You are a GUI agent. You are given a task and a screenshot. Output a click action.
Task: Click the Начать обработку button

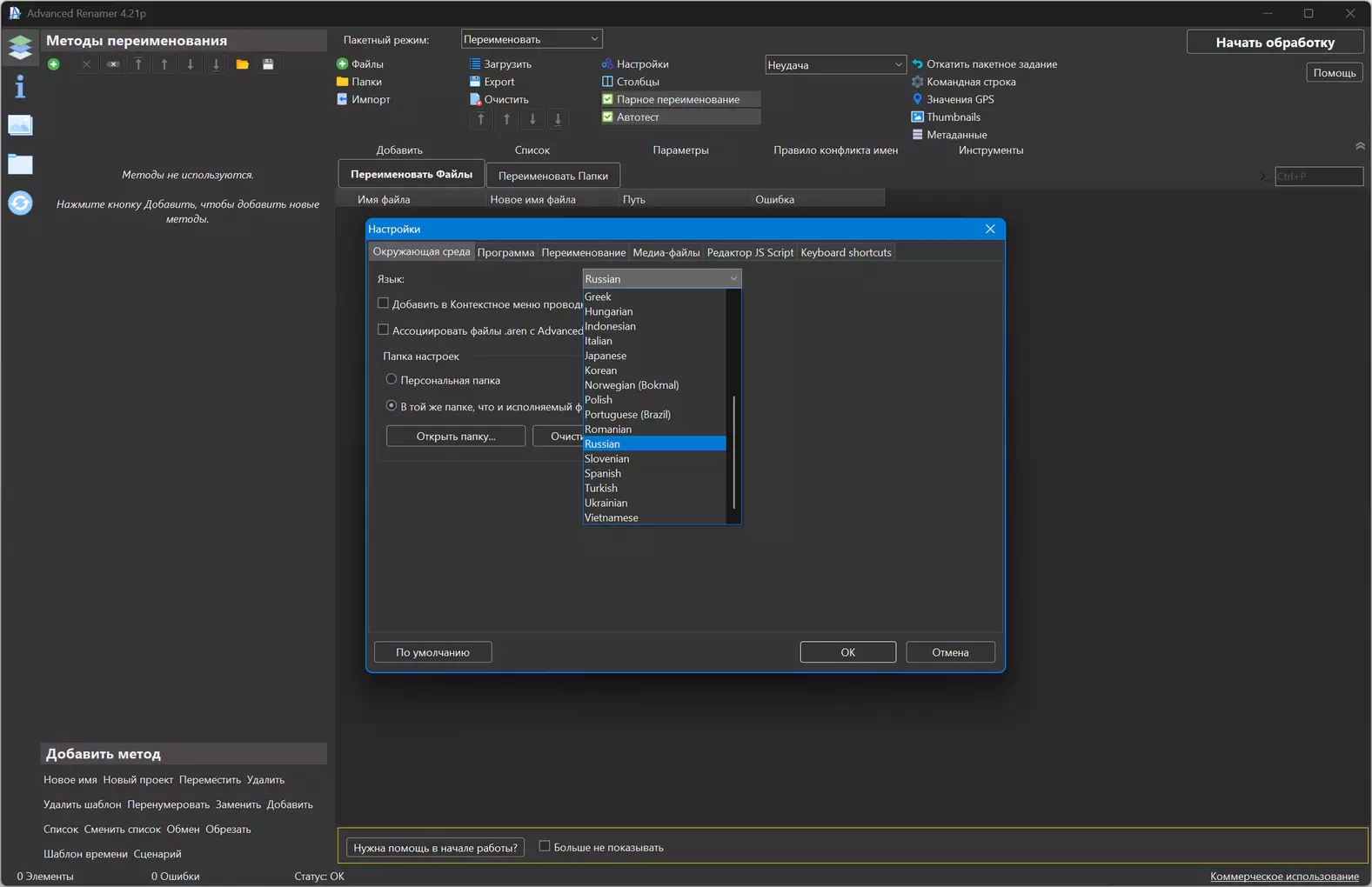point(1275,42)
